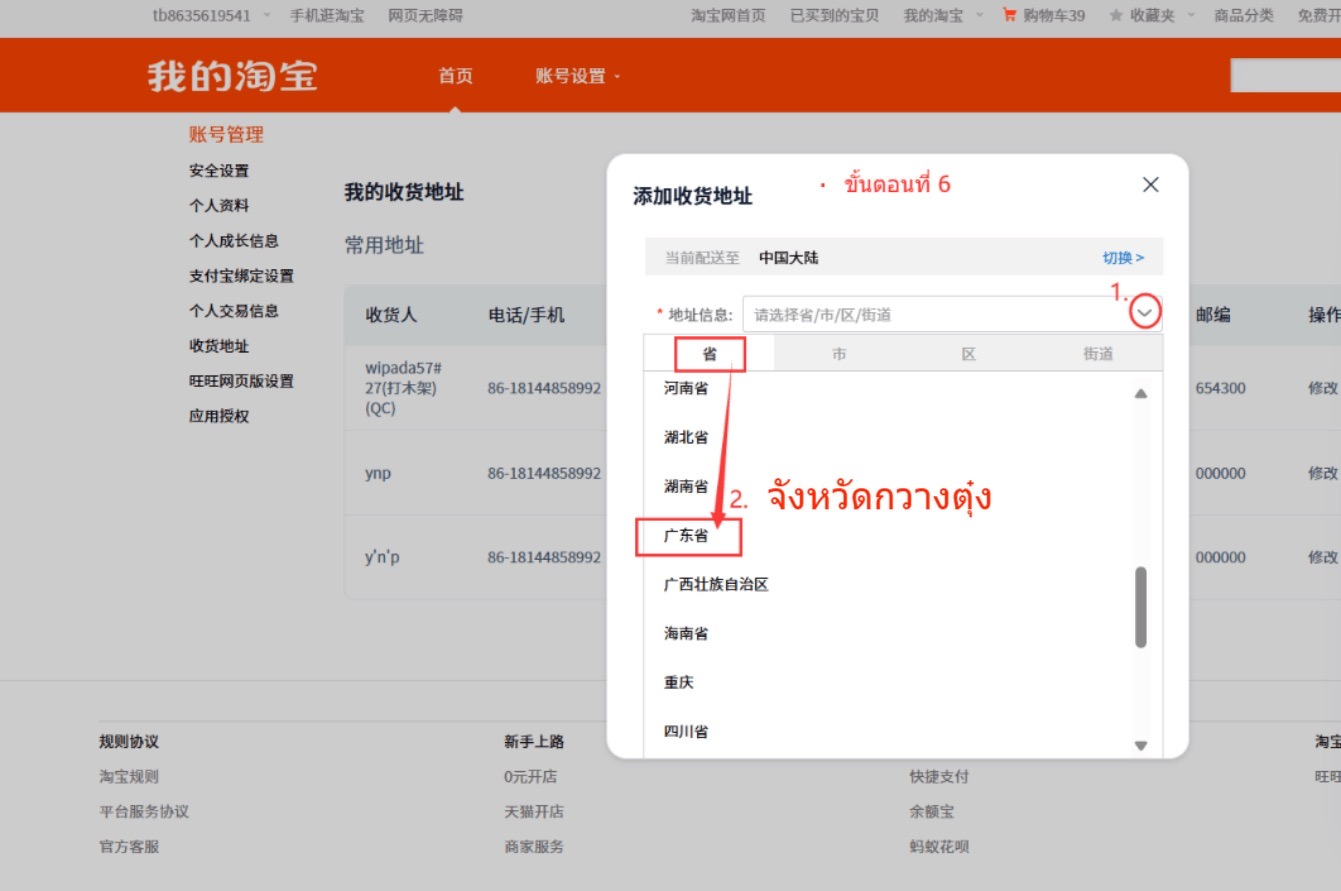This screenshot has width=1341, height=891.
Task: Open the 余额宝 footer link
Action: point(932,811)
